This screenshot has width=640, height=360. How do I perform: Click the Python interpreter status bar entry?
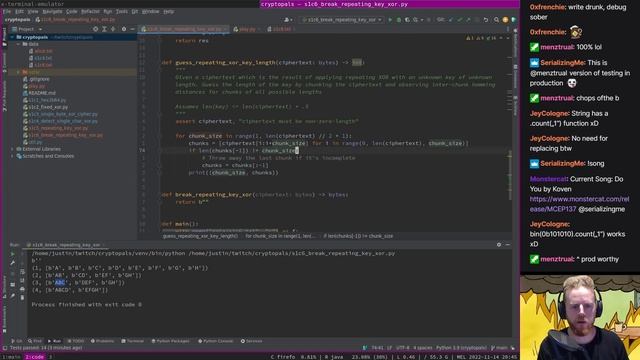click(x=461, y=348)
